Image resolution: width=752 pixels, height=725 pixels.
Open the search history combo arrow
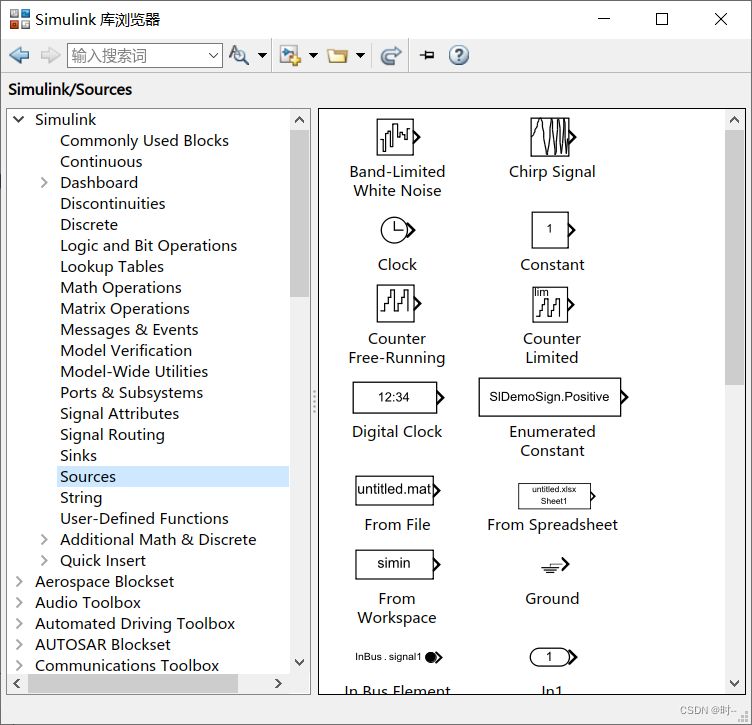[214, 56]
